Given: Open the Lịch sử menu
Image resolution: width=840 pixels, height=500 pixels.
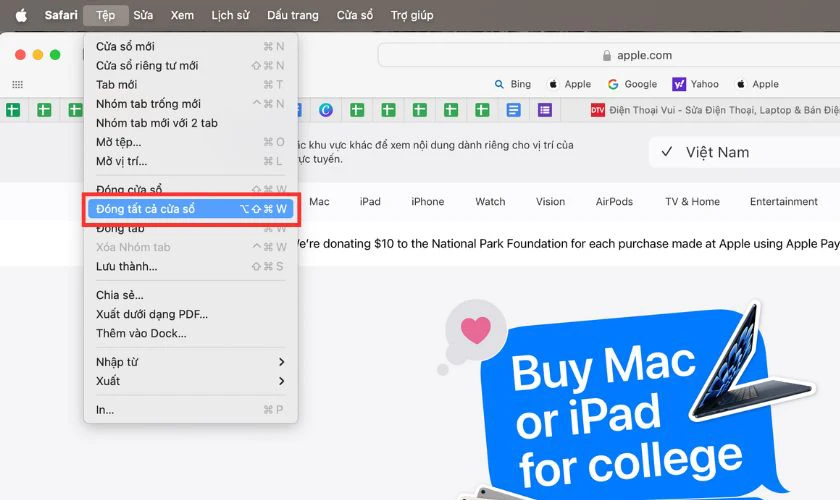Looking at the screenshot, I should (230, 15).
